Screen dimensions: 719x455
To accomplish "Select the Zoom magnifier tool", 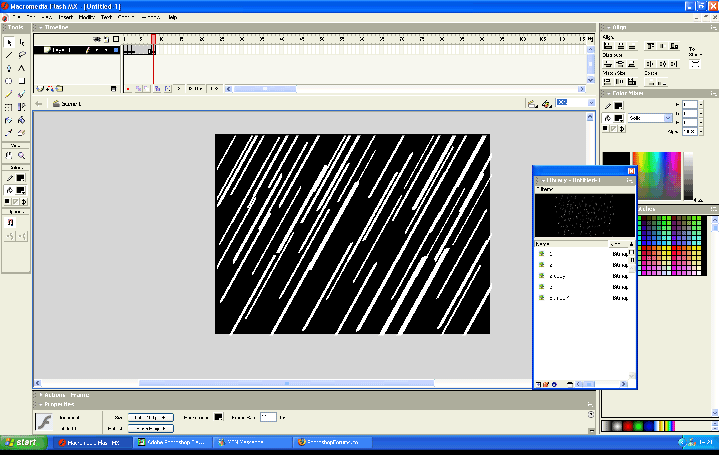I will (22, 156).
